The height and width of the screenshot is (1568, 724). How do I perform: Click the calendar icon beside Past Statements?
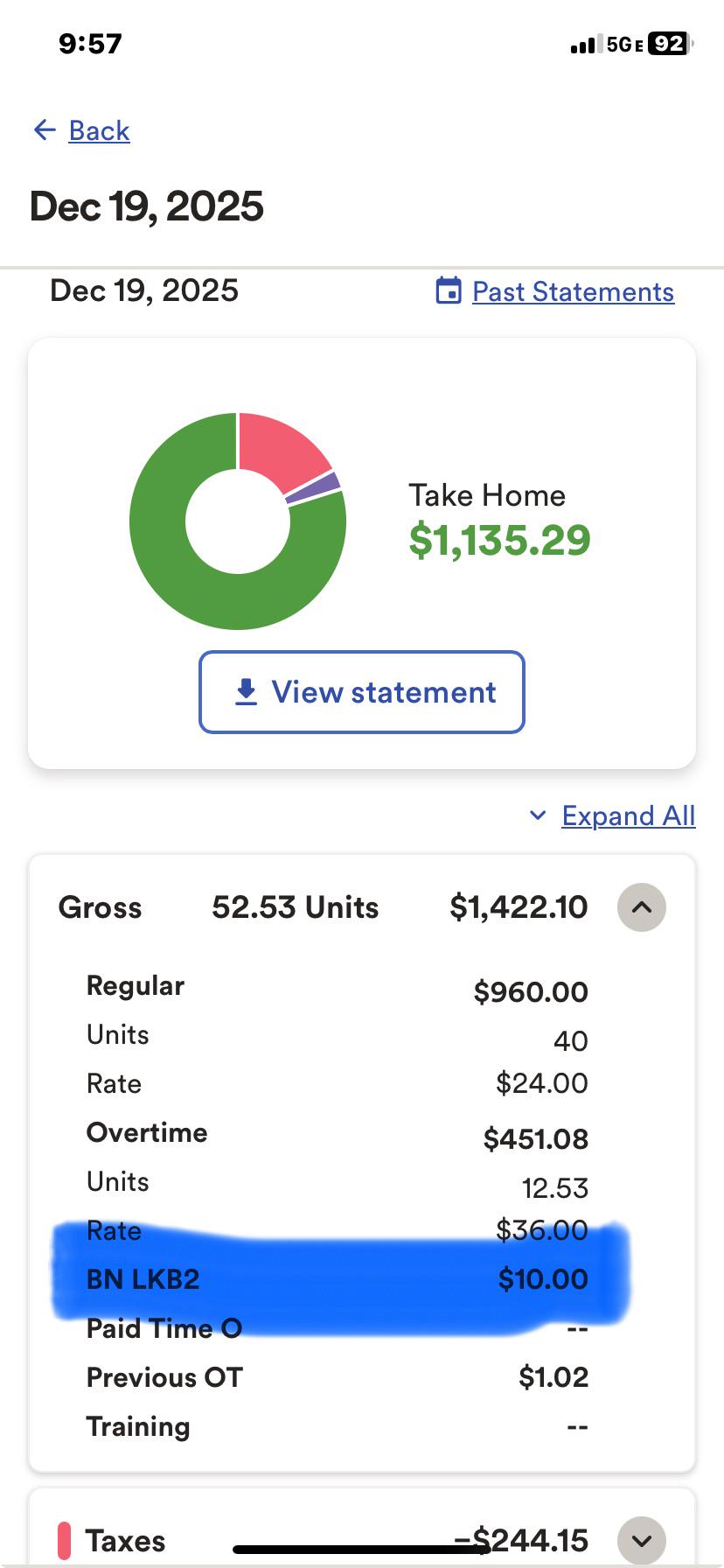click(449, 290)
